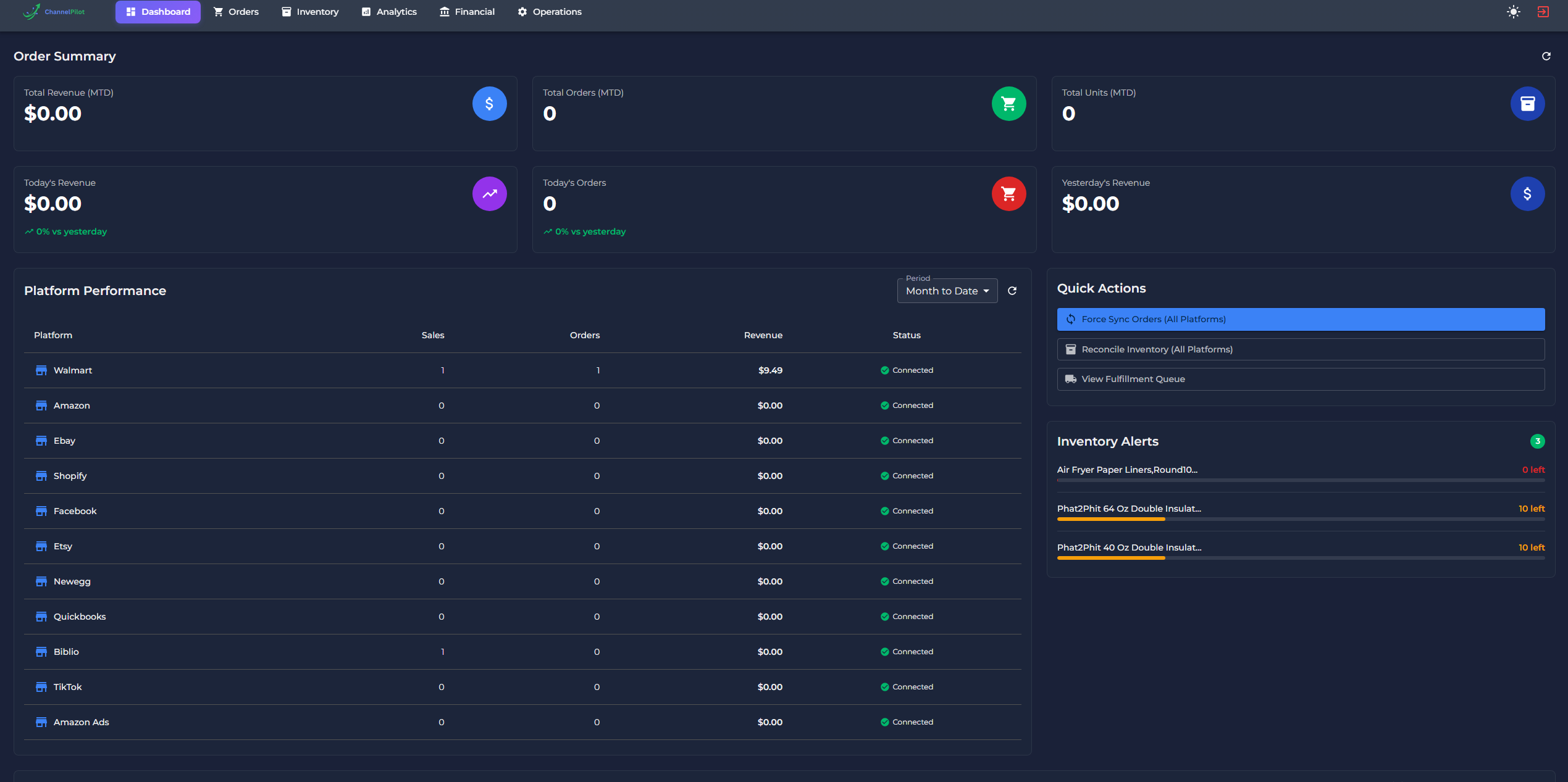The height and width of the screenshot is (782, 1568).
Task: Click the Platform Performance refresh icon
Action: point(1012,291)
